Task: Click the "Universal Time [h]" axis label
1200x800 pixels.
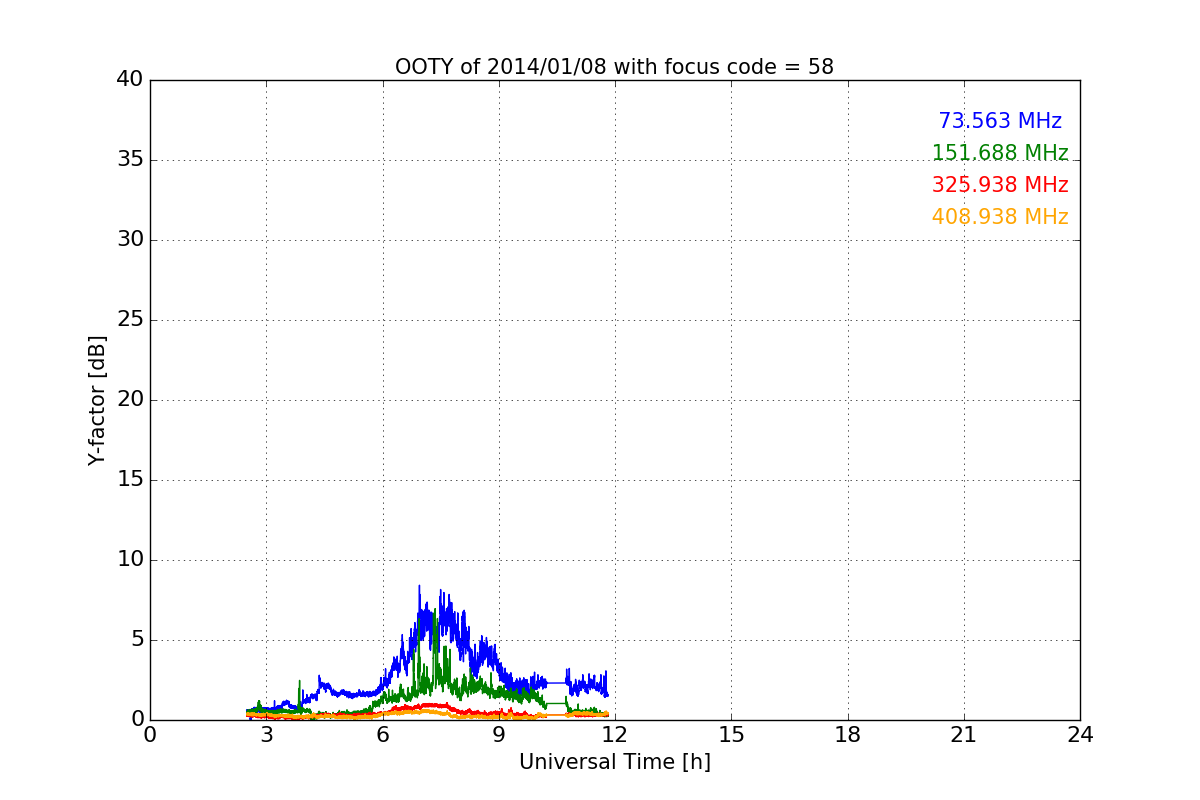Action: point(614,762)
